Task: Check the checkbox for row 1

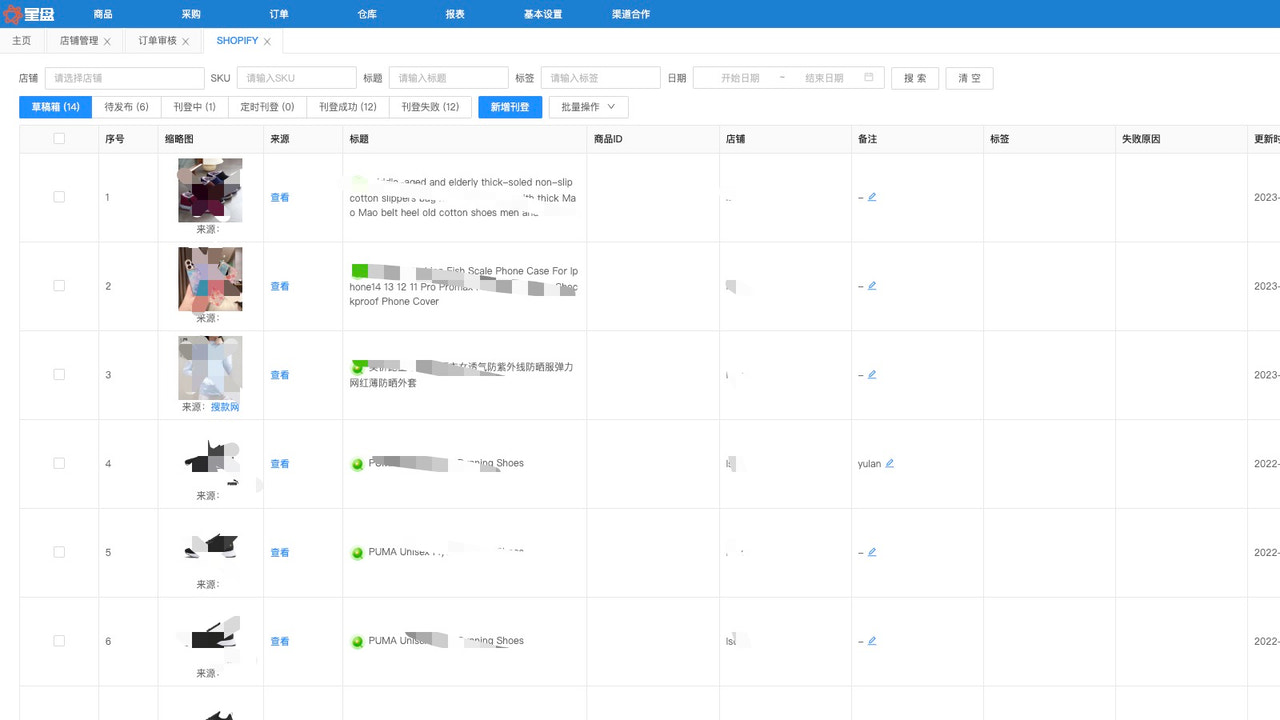Action: [59, 197]
